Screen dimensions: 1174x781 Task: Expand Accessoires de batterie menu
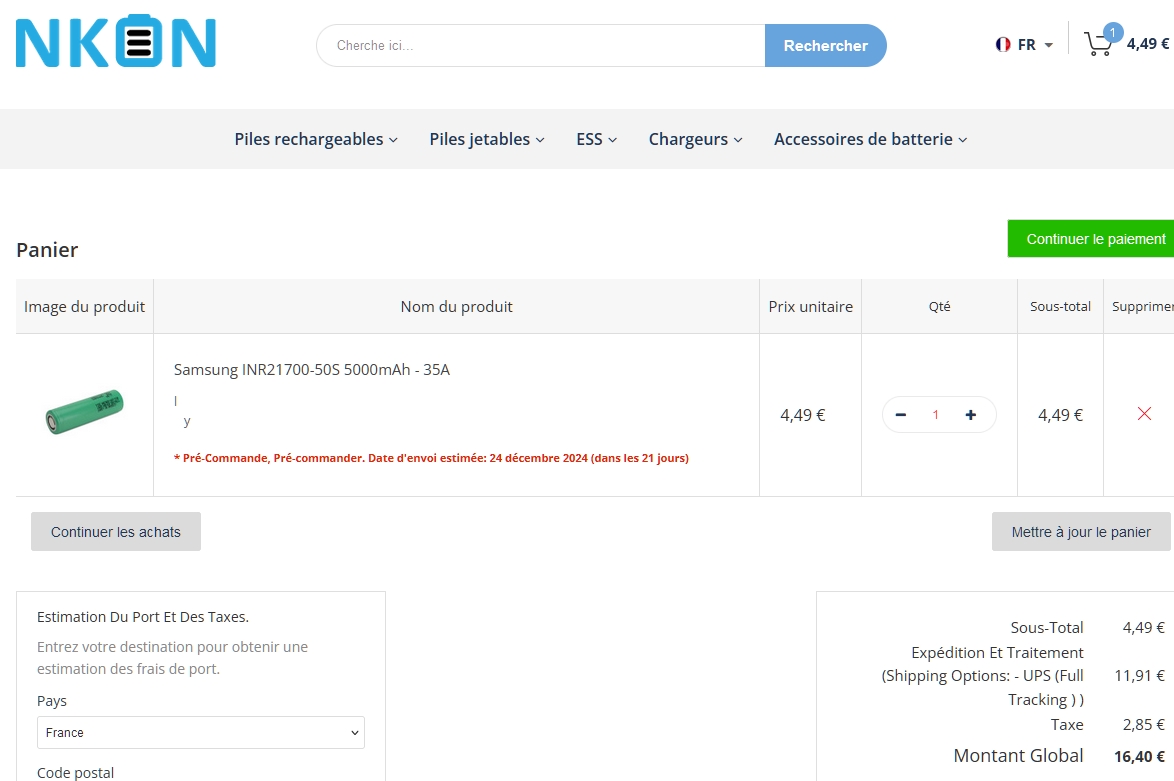(x=870, y=139)
